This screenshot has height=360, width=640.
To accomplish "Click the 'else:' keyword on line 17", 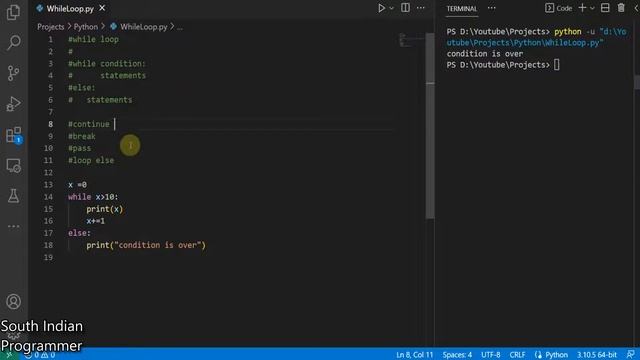I will click(x=80, y=233).
